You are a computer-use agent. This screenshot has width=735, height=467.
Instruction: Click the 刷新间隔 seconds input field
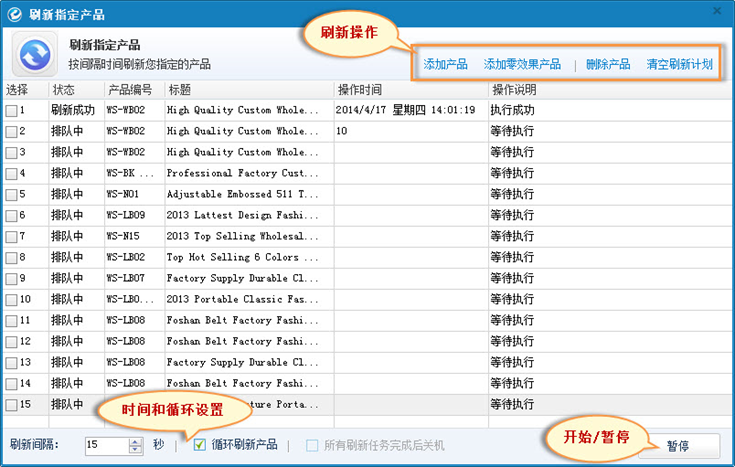(x=106, y=445)
